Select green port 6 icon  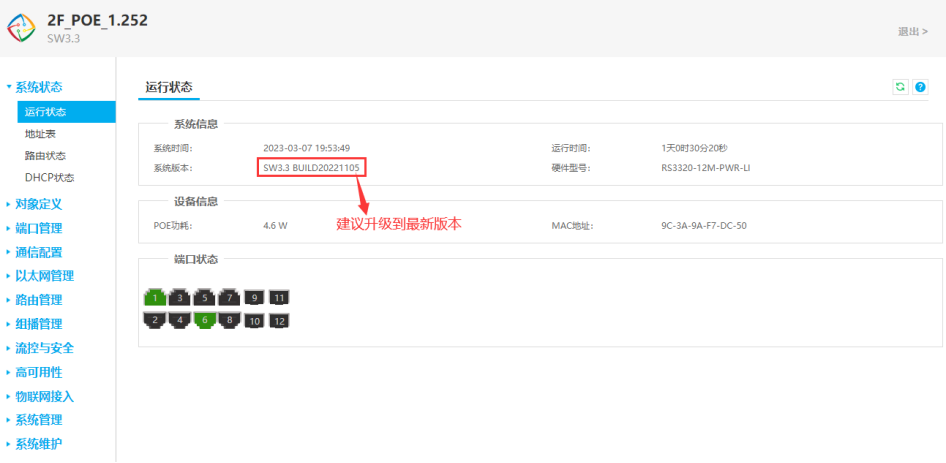click(205, 321)
